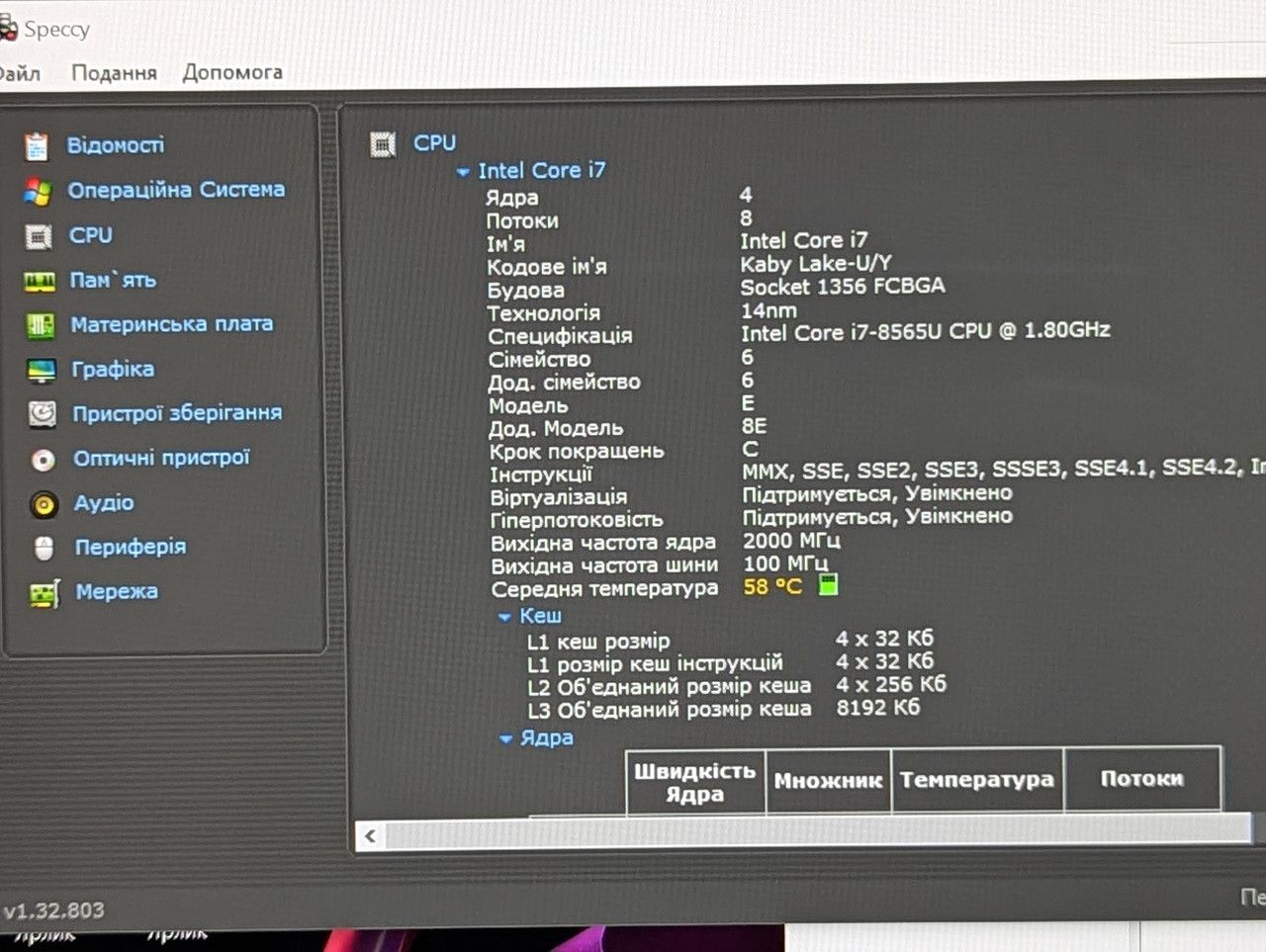Click the Socket 1356 FCBGA value

click(843, 287)
